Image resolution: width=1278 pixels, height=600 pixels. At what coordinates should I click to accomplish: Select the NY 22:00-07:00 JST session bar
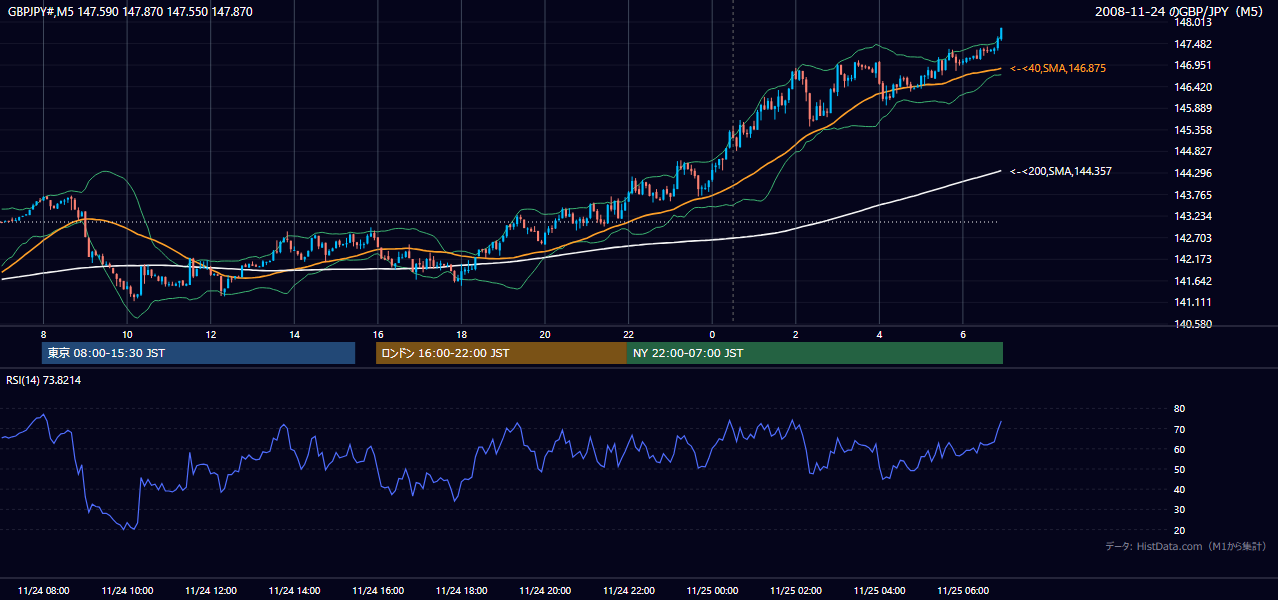815,353
